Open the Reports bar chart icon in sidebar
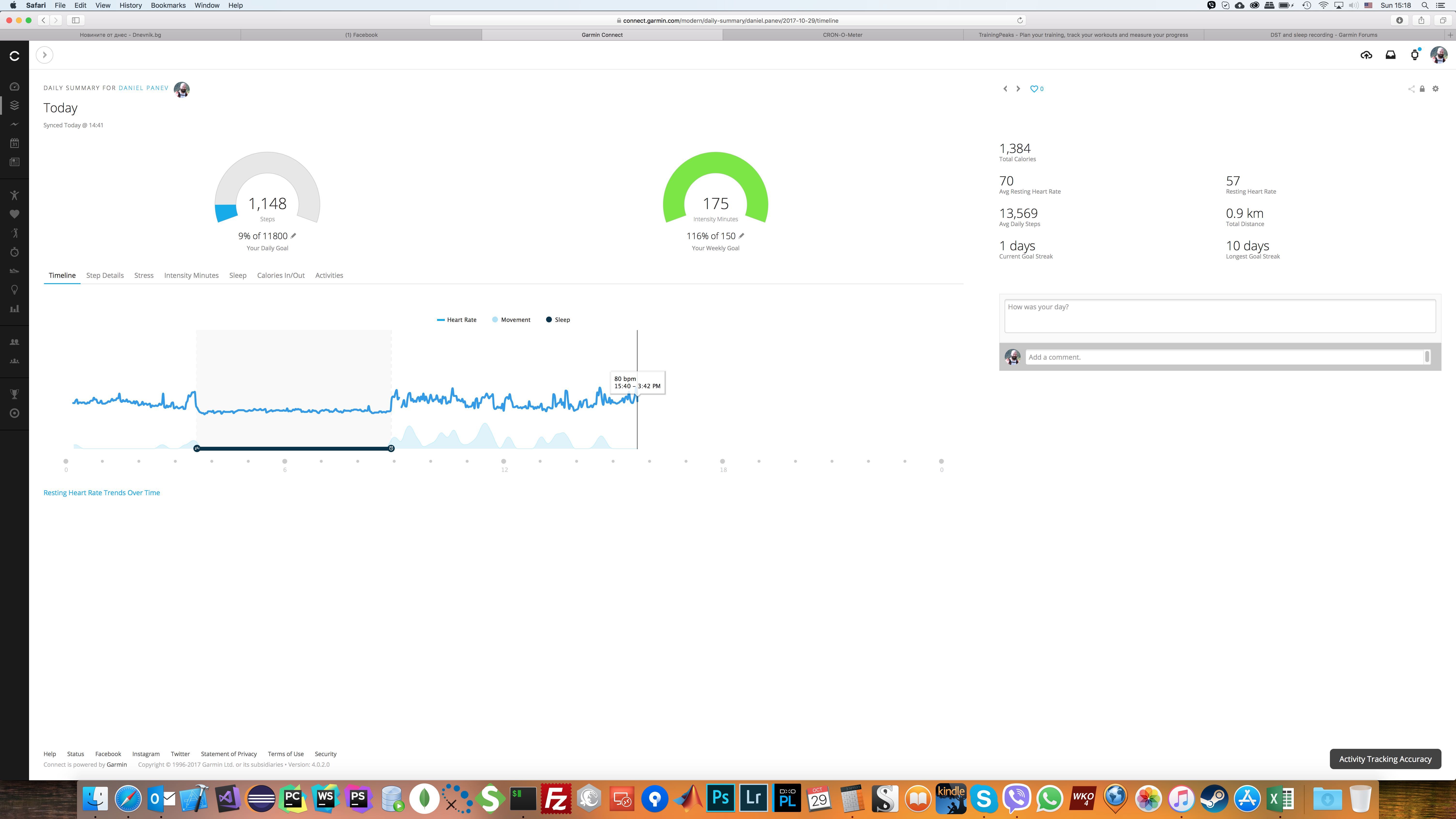 [15, 309]
